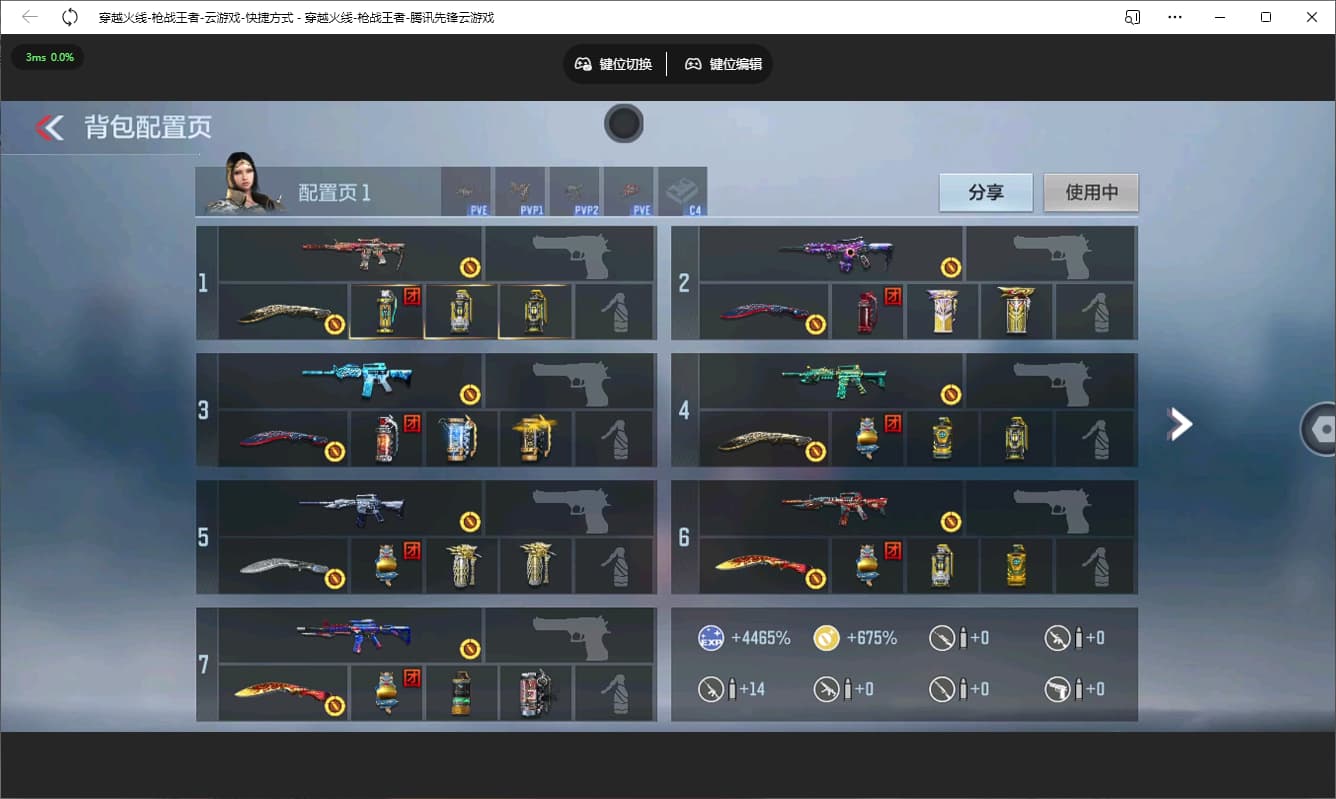This screenshot has height=799, width=1336.
Task: Click the +14 ammo bonus value
Action: pos(750,689)
